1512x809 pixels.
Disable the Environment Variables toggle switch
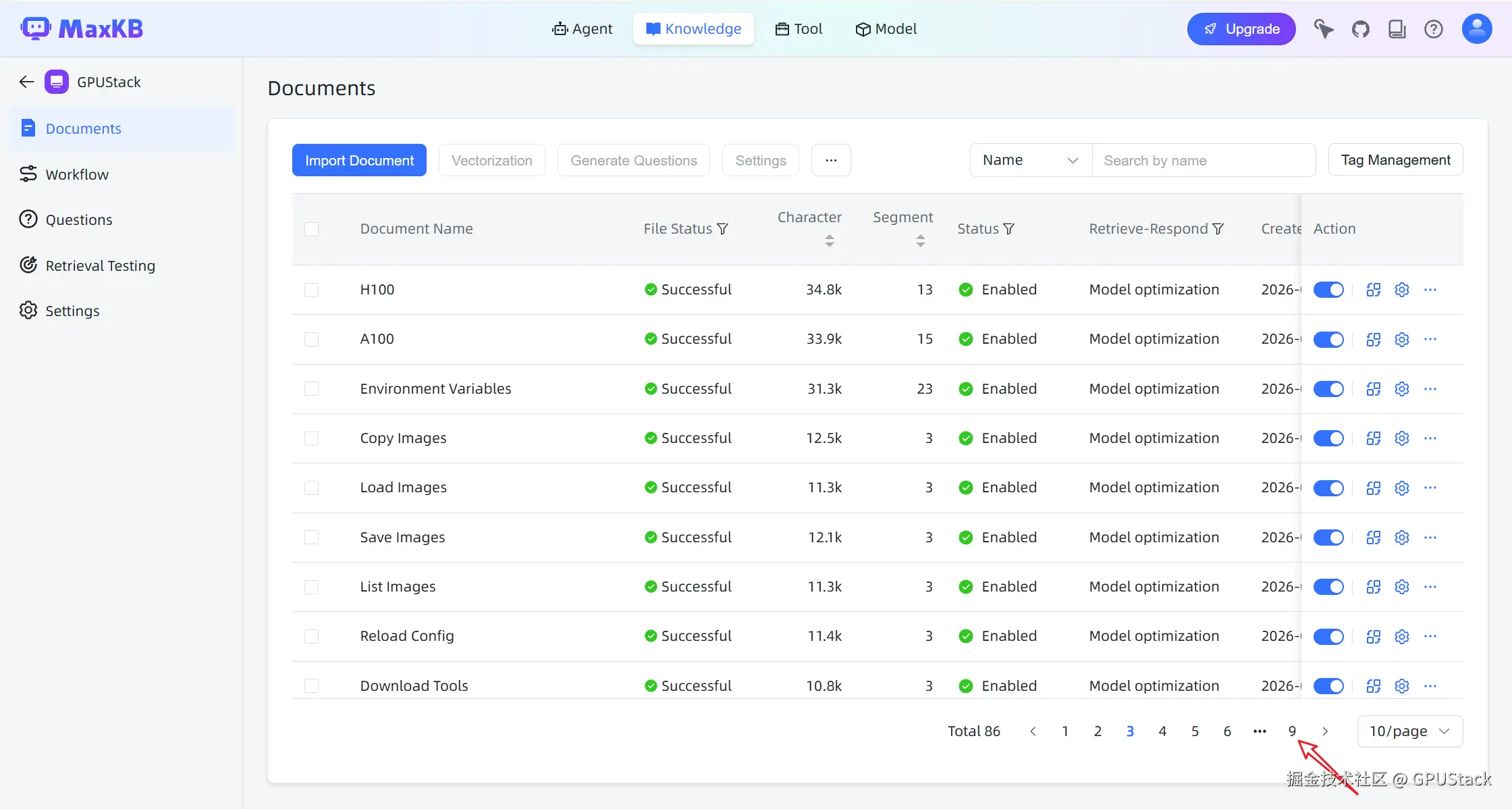click(1328, 389)
